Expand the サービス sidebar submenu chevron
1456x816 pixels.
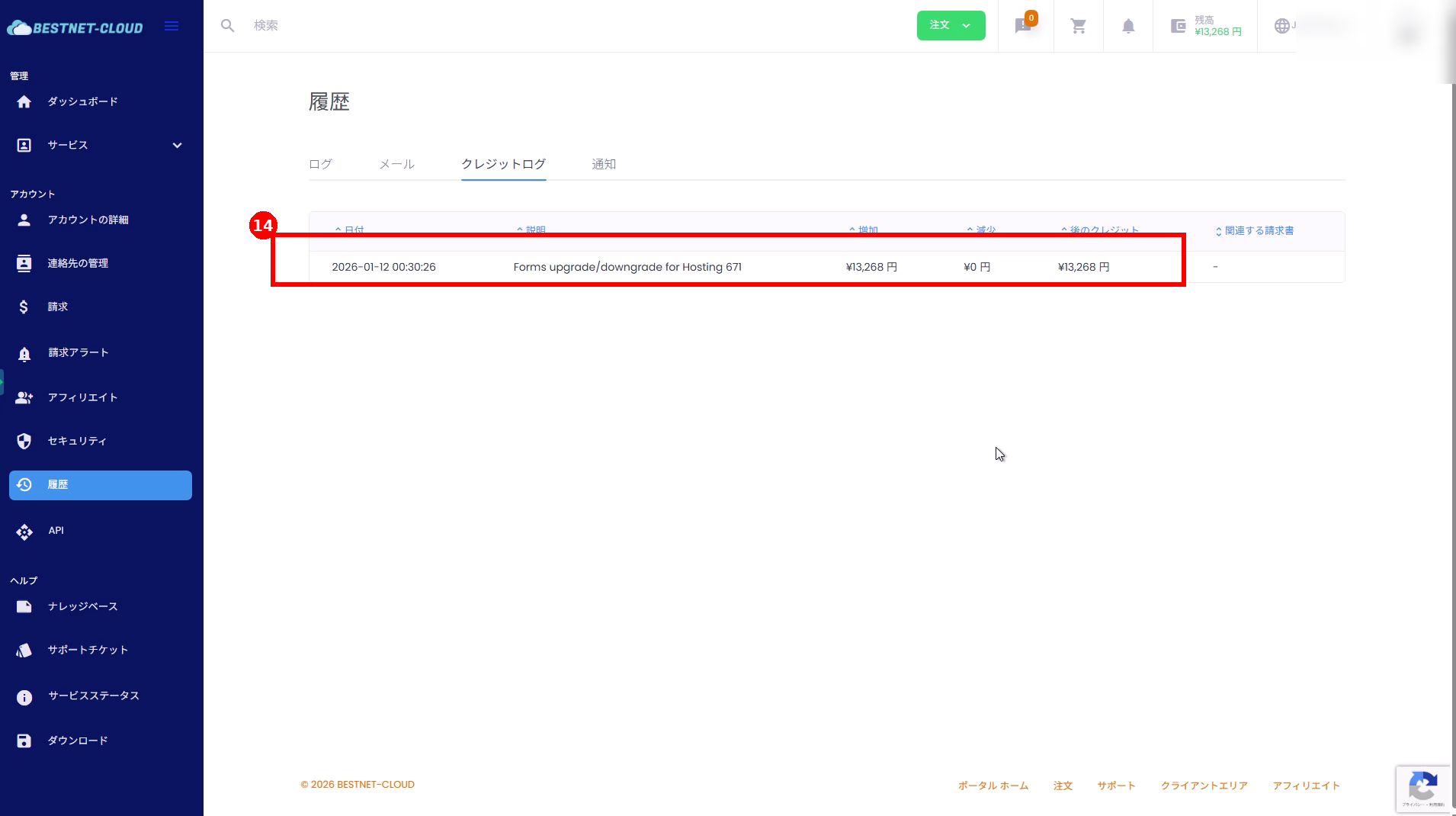coord(177,145)
